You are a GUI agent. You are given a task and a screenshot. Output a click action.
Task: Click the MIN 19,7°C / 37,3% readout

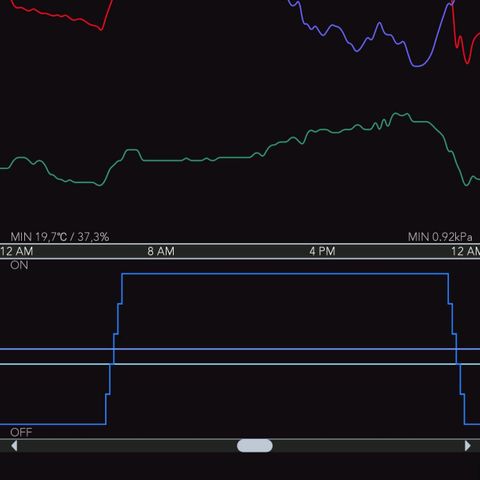point(60,237)
